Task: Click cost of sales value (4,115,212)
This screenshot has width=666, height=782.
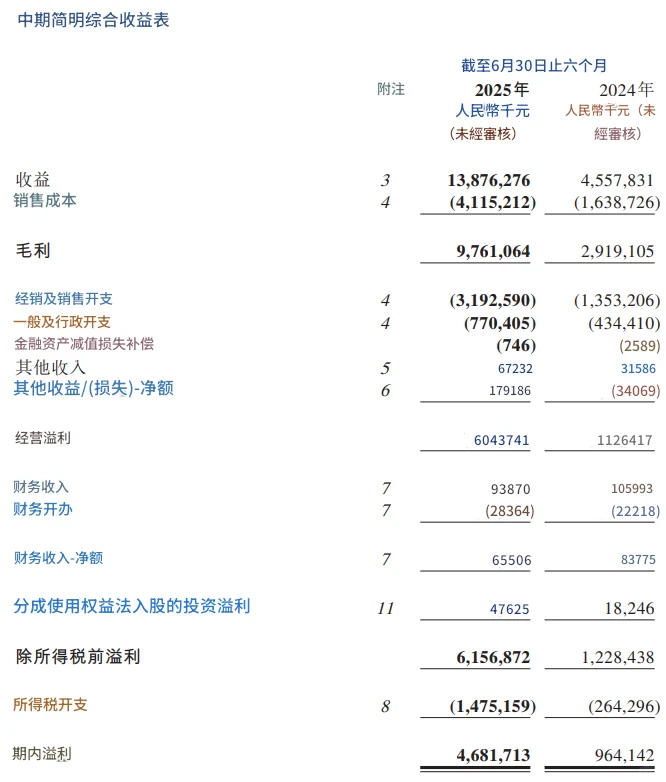Action: (492, 202)
